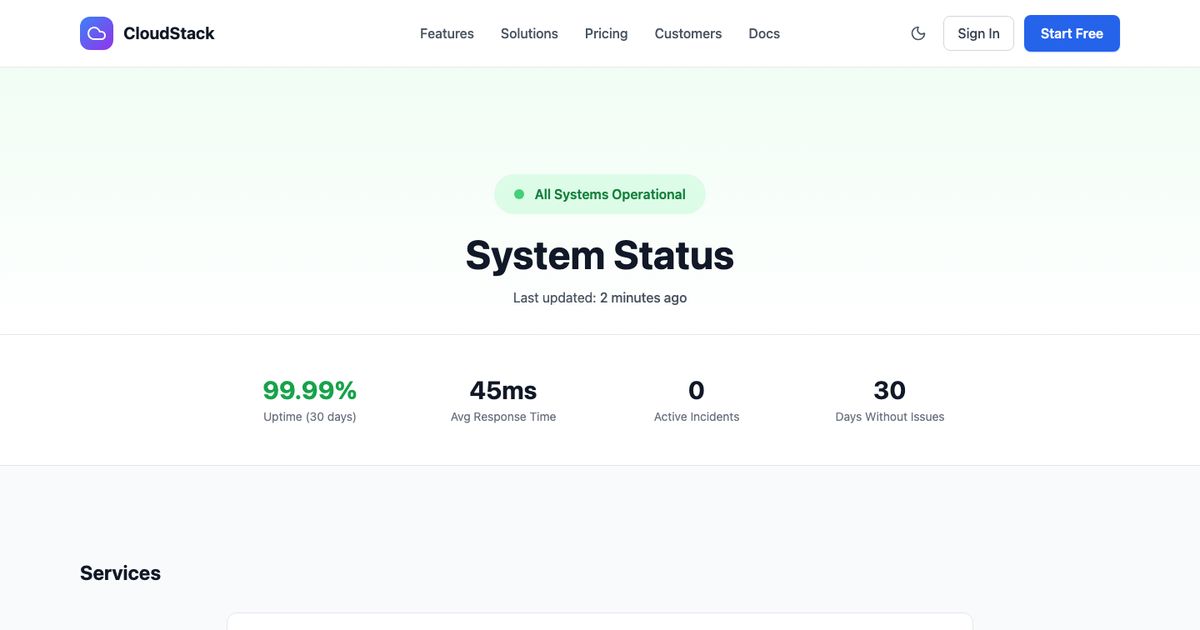1200x630 pixels.
Task: Open the Docs nav link
Action: point(764,33)
